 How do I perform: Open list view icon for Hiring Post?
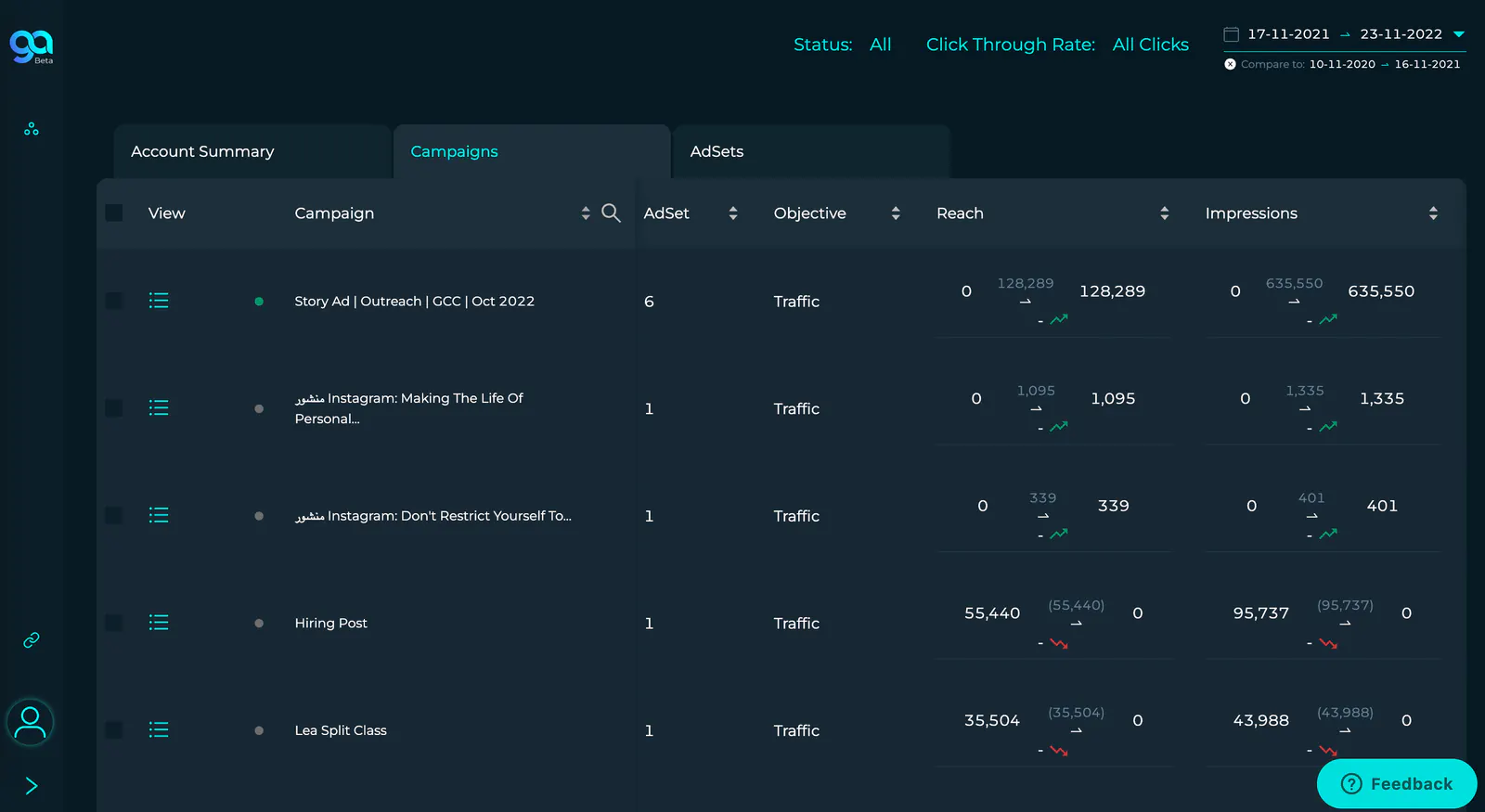159,623
